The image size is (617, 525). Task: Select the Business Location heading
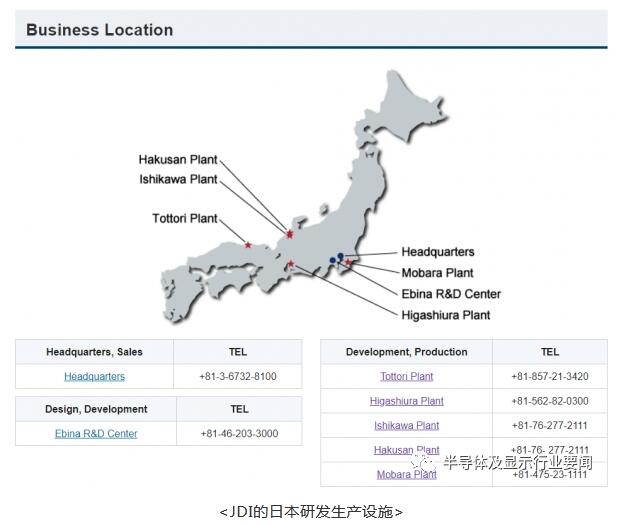click(x=100, y=30)
